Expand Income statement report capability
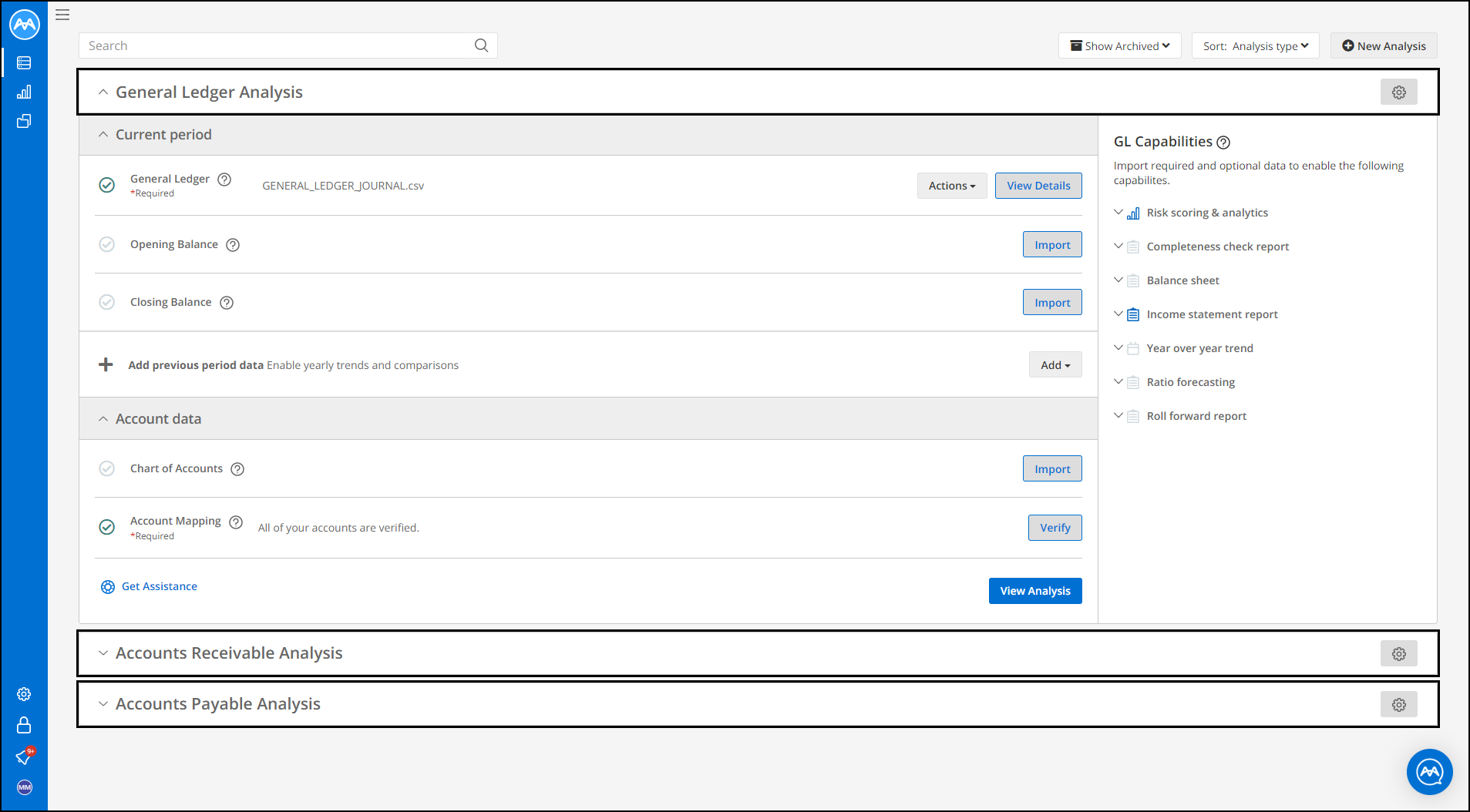 pyautogui.click(x=1118, y=314)
